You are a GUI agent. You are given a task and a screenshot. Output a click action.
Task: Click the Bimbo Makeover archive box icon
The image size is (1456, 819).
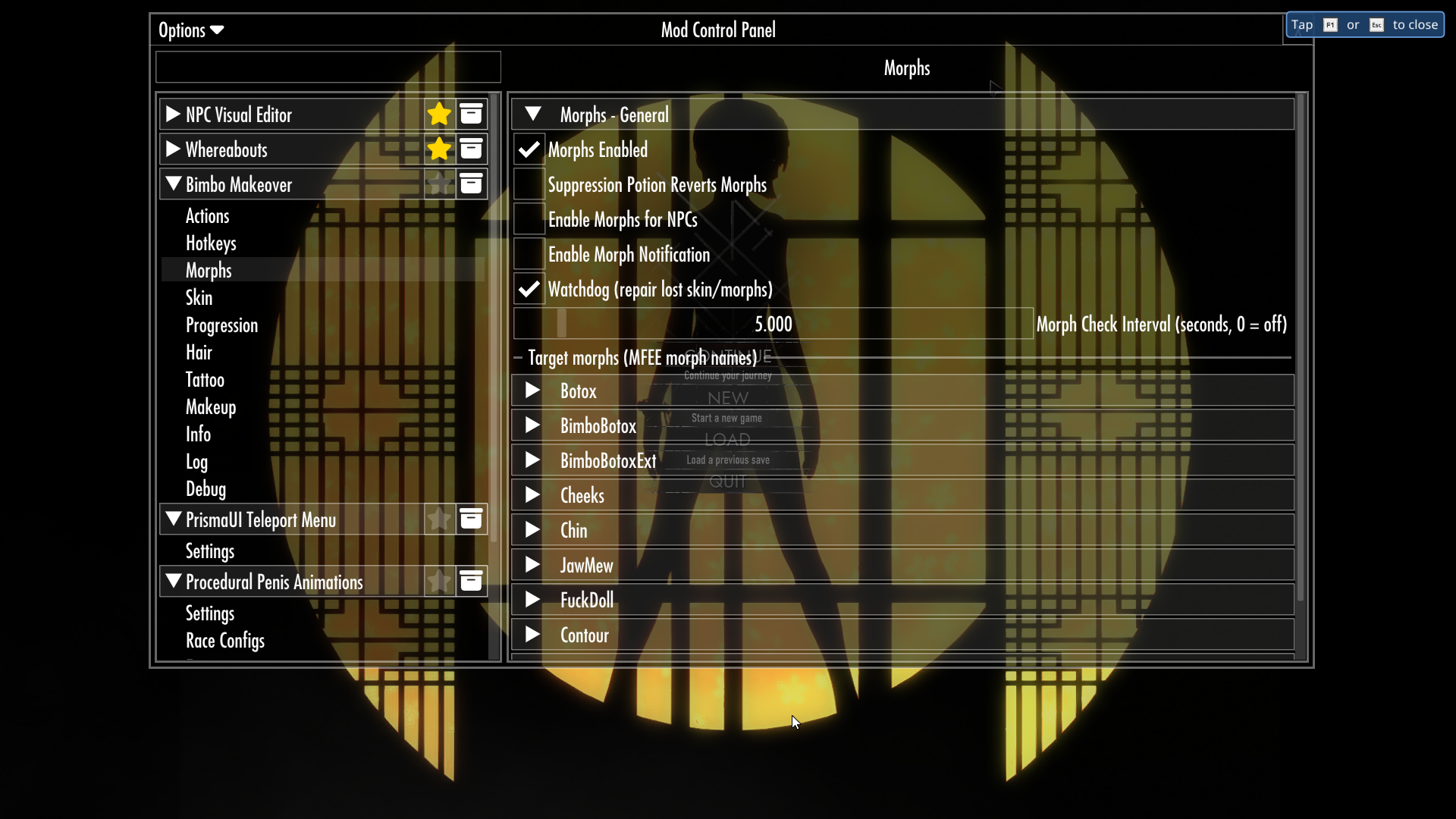(x=471, y=184)
